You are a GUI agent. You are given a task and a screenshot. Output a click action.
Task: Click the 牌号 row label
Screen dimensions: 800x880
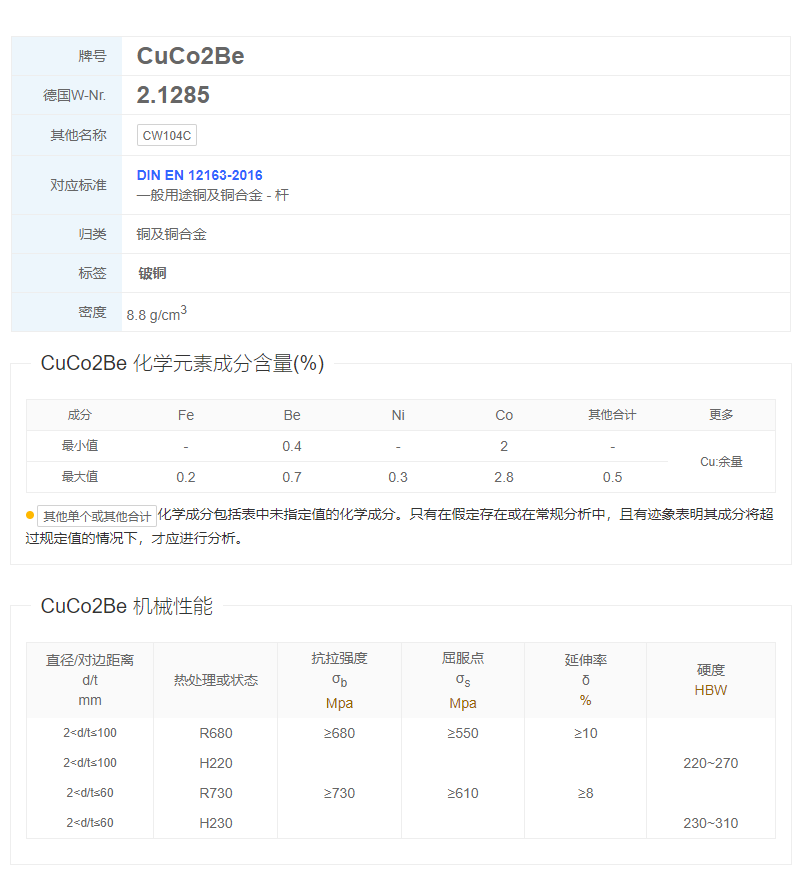pyautogui.click(x=93, y=56)
